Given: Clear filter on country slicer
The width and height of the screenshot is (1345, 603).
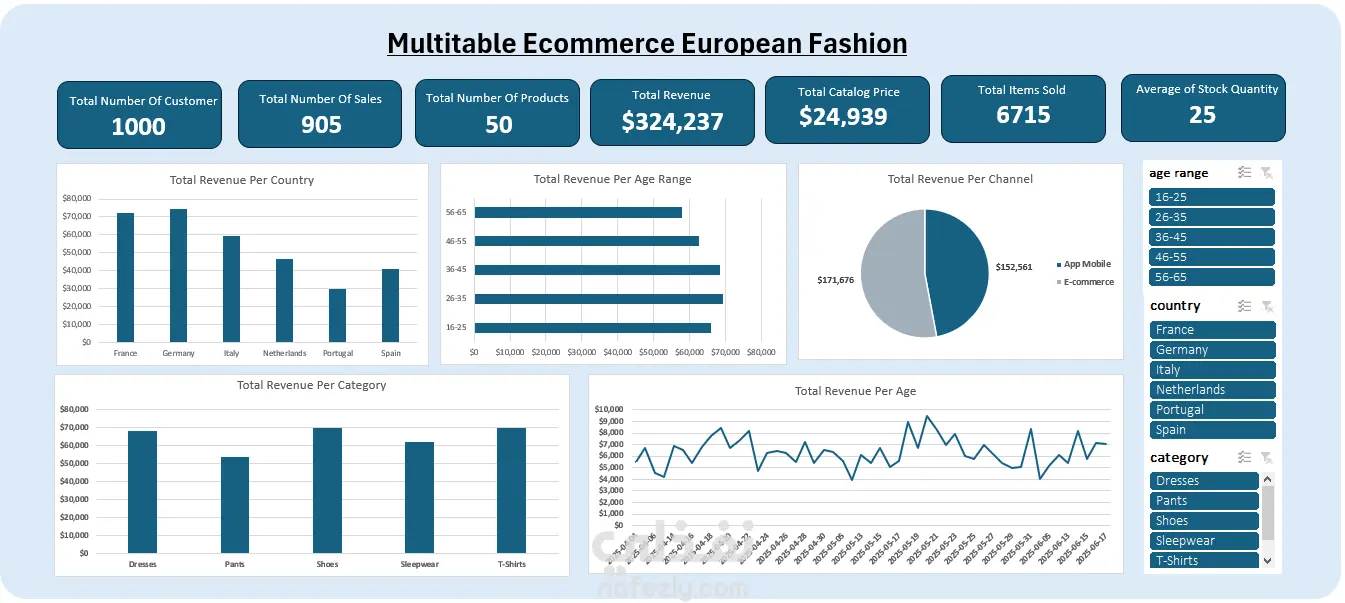Looking at the screenshot, I should (1266, 306).
